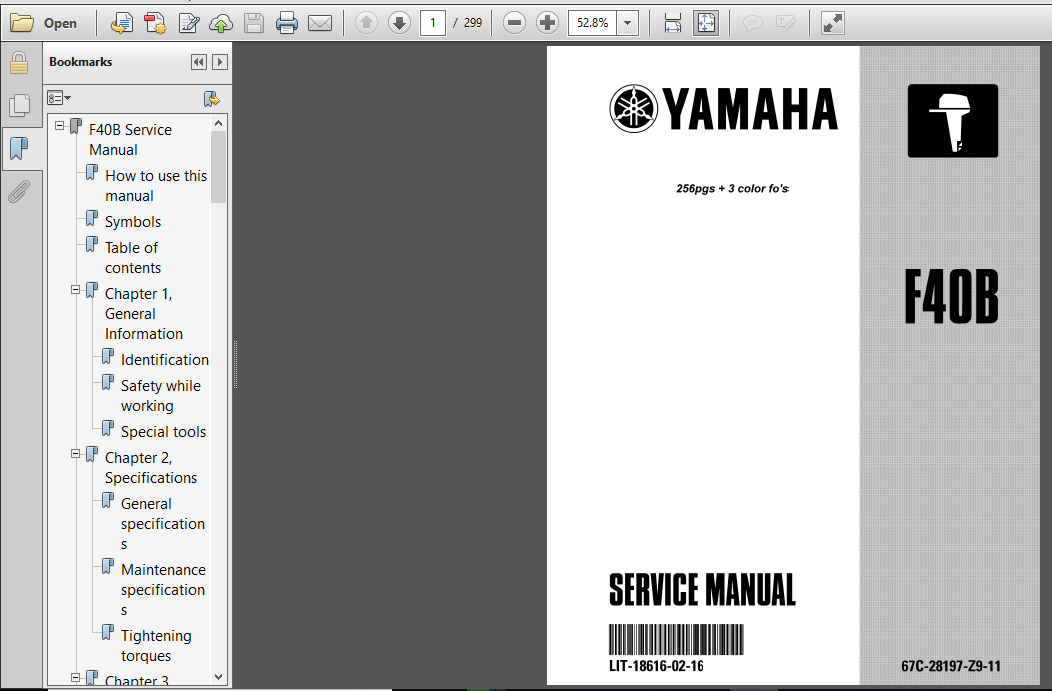Open the zoom level dropdown arrow

point(627,23)
